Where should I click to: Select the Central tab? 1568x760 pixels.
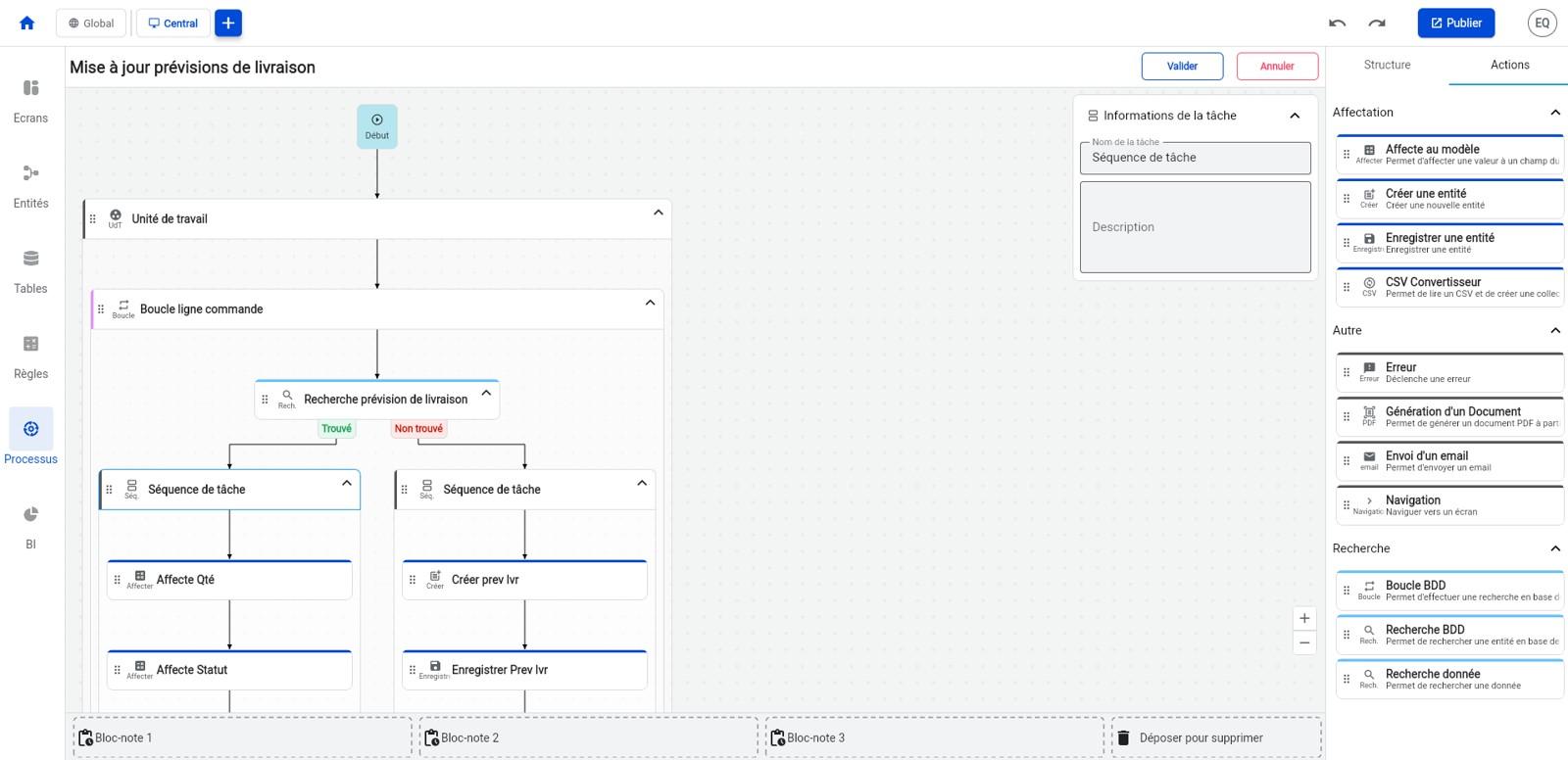(x=172, y=23)
